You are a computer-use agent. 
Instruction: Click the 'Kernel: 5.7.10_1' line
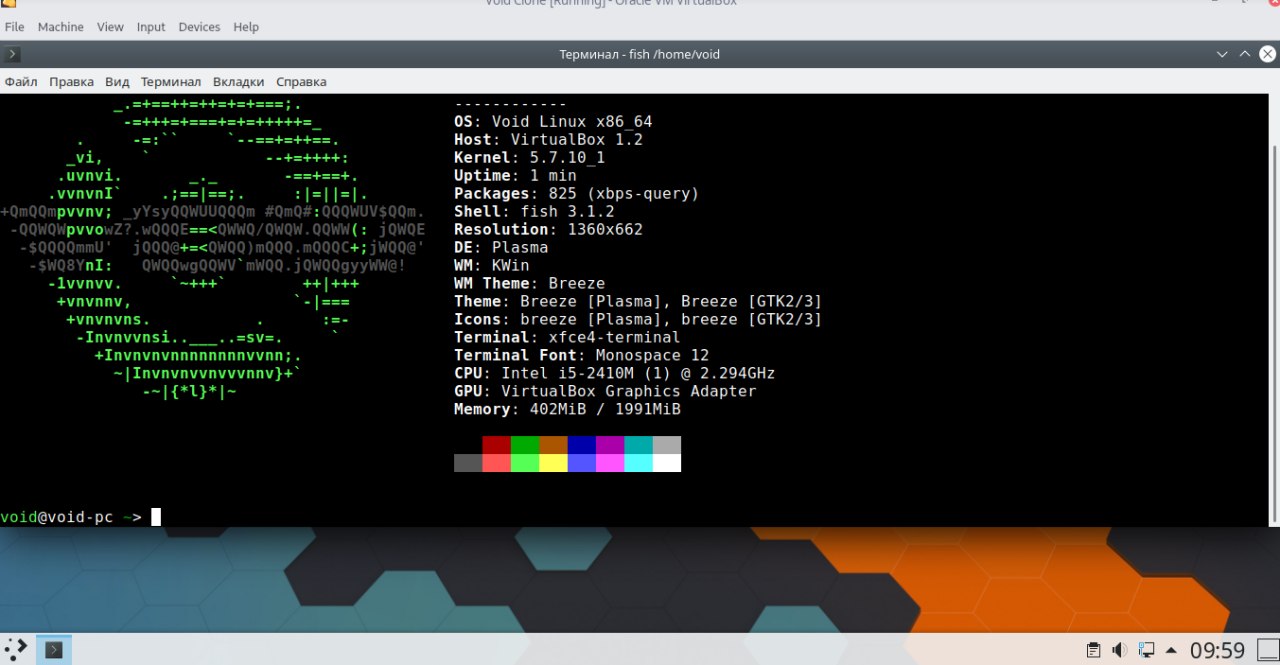tap(529, 158)
